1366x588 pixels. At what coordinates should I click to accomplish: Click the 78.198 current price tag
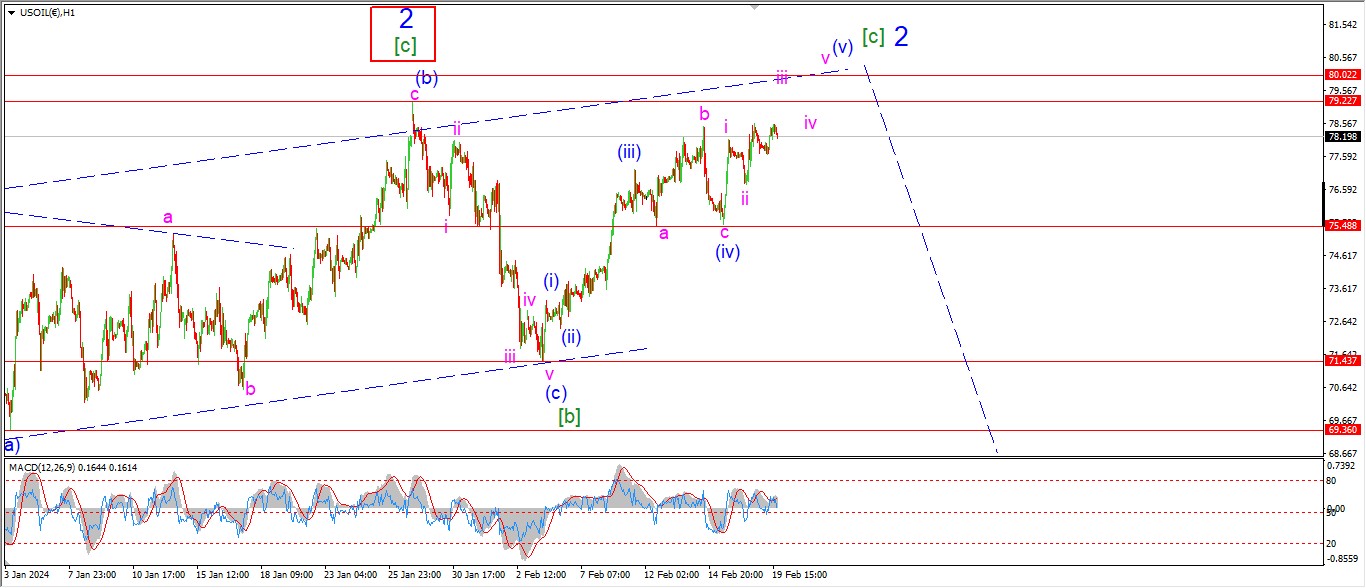click(x=1342, y=136)
